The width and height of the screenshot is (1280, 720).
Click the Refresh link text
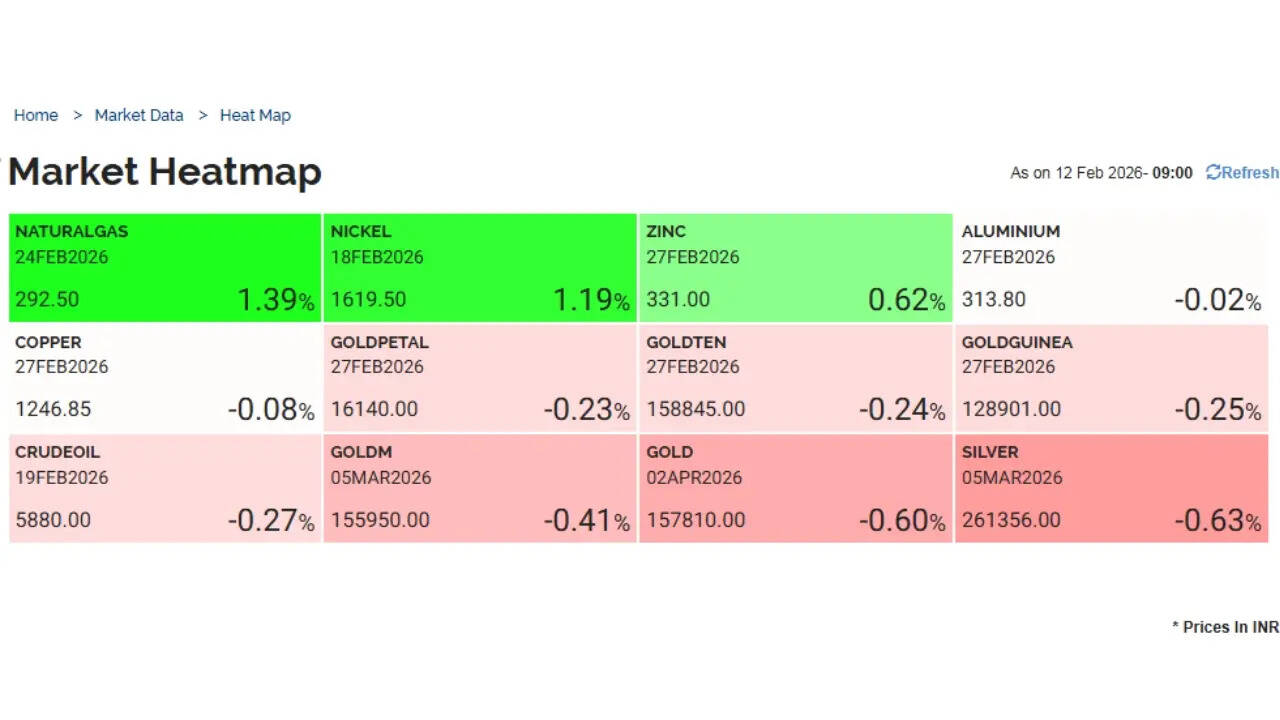tap(1250, 172)
